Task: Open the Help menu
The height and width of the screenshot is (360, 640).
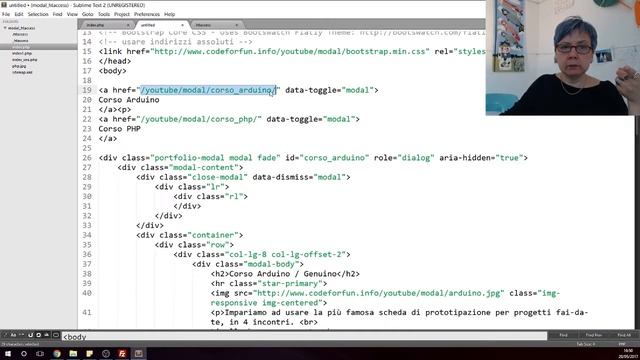Action: [x=169, y=14]
